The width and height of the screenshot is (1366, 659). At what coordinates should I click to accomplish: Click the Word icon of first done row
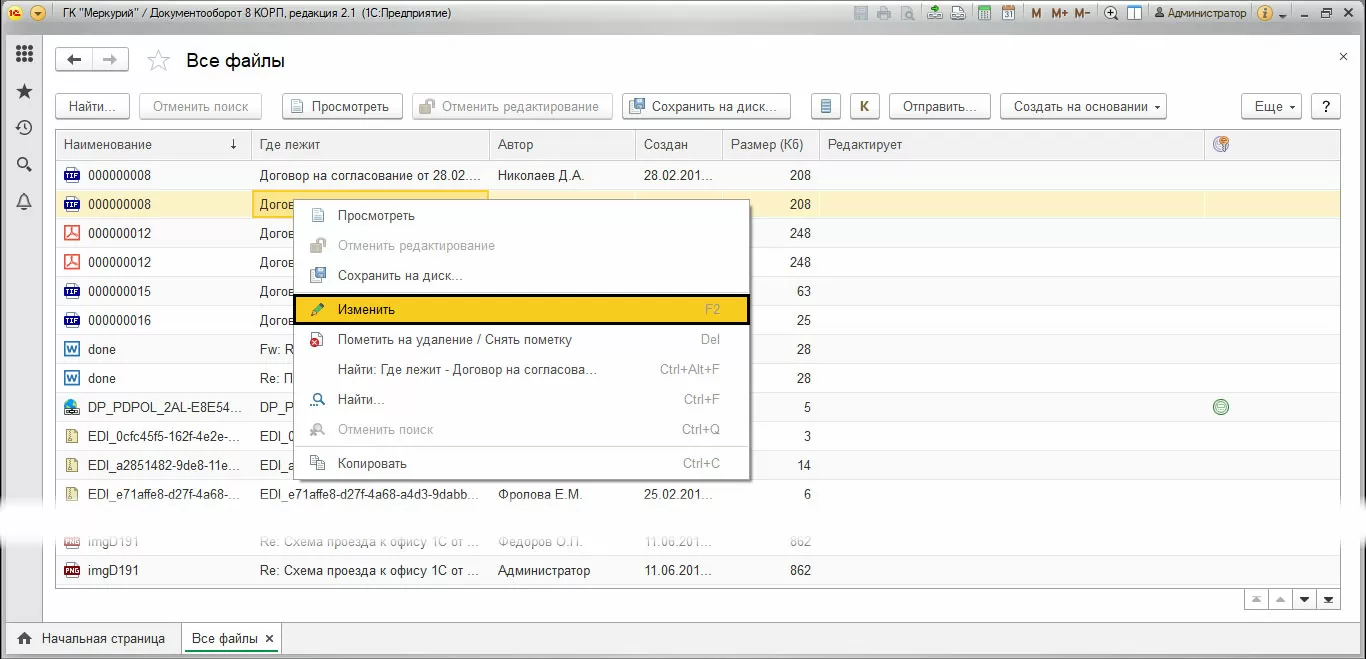coord(72,349)
